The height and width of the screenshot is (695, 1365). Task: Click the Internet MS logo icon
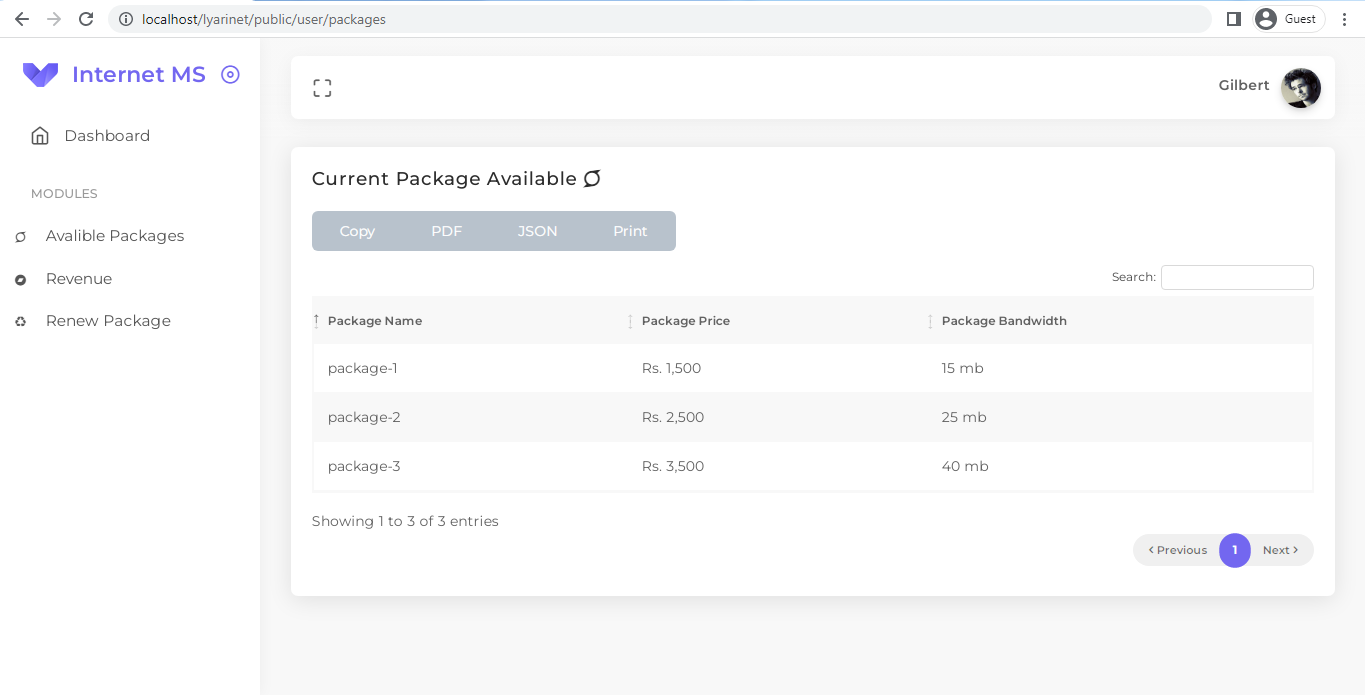(39, 74)
